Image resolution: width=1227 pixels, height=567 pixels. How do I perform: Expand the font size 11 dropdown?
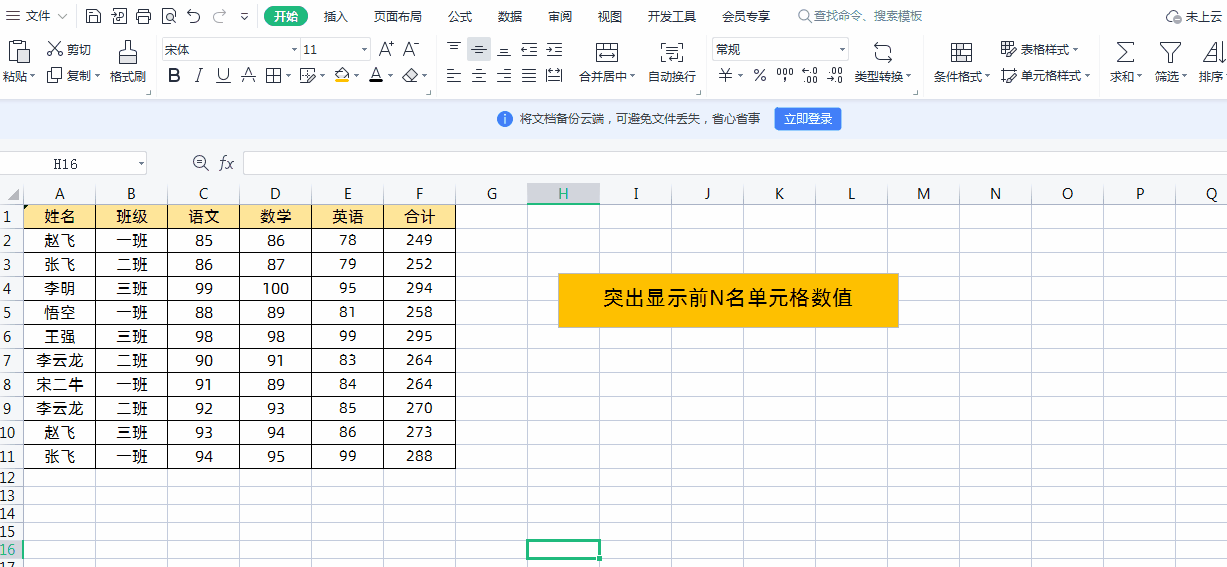pyautogui.click(x=363, y=49)
